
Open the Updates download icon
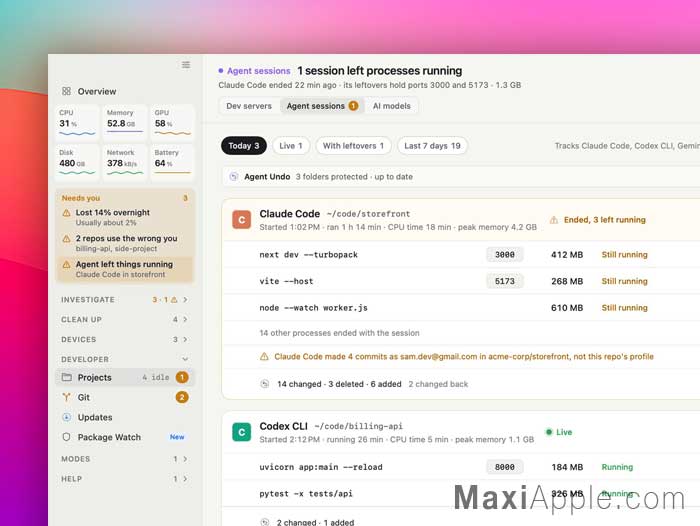[x=67, y=417]
